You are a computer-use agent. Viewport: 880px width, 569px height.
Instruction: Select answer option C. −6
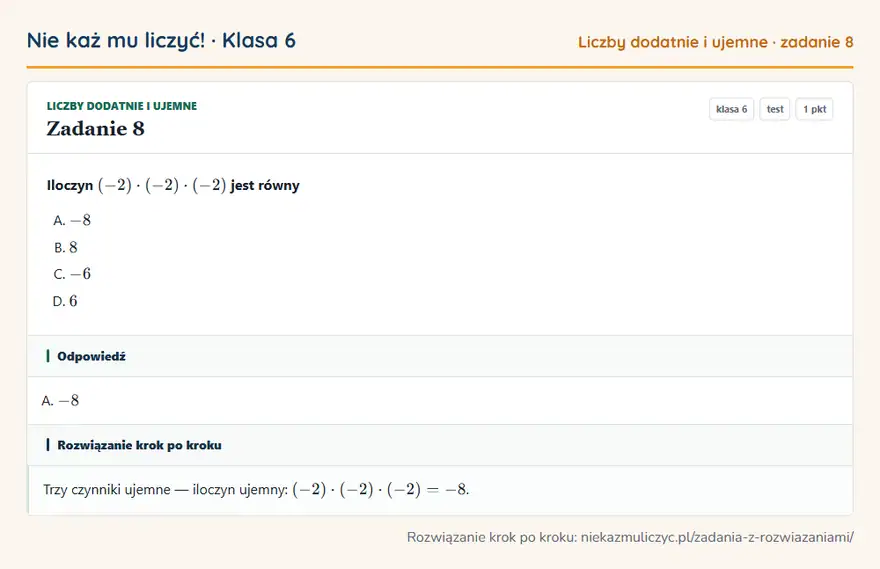coord(72,274)
